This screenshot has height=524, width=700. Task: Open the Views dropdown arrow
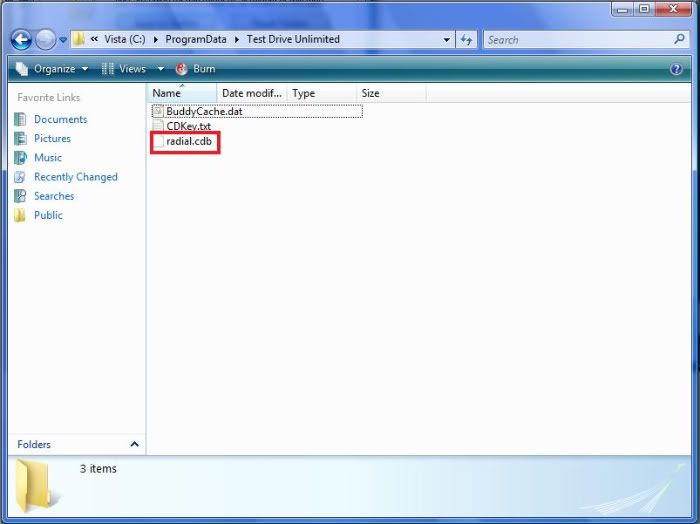coord(160,69)
